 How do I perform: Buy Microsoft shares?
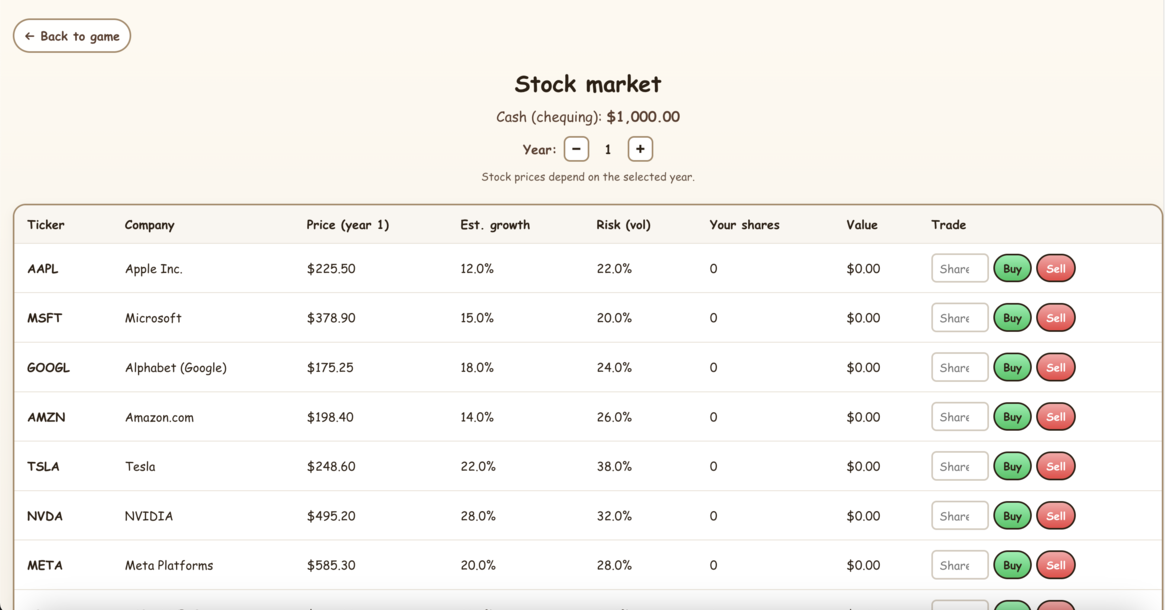(x=1012, y=318)
